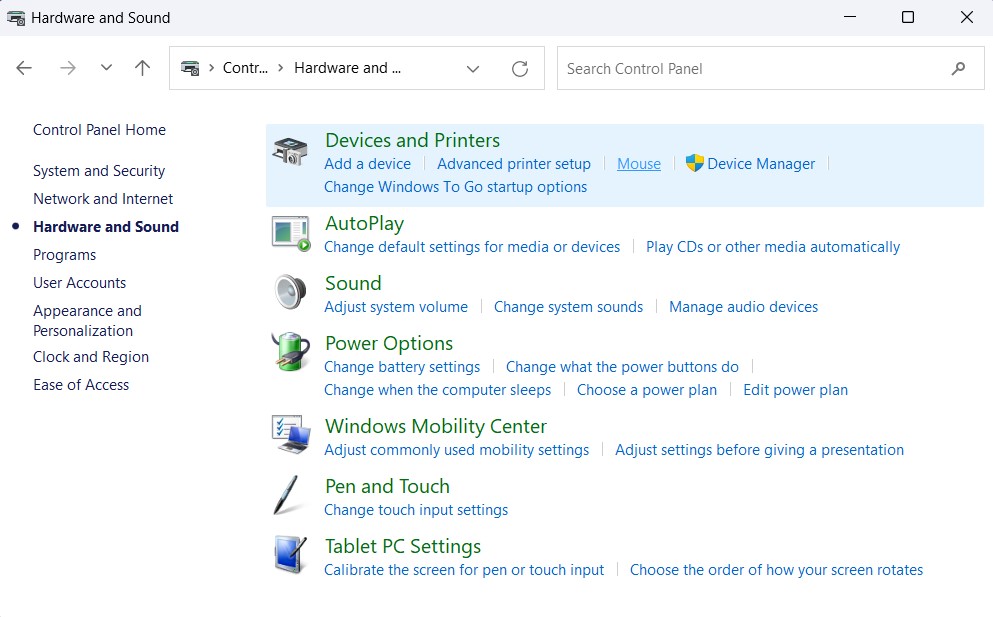Image resolution: width=993 pixels, height=617 pixels.
Task: Choose the order of screen rotation
Action: coord(776,570)
